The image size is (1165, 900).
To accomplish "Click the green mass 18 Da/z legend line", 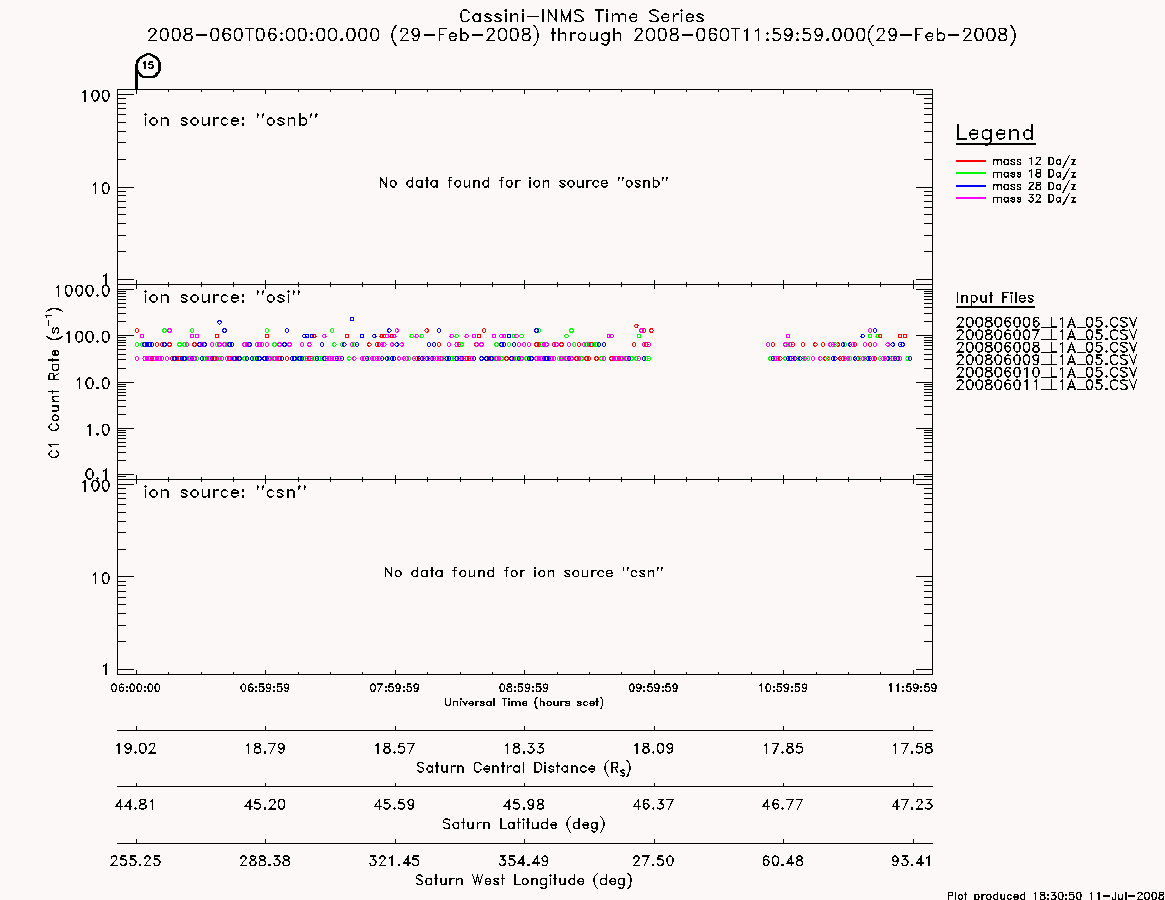I will click(970, 174).
